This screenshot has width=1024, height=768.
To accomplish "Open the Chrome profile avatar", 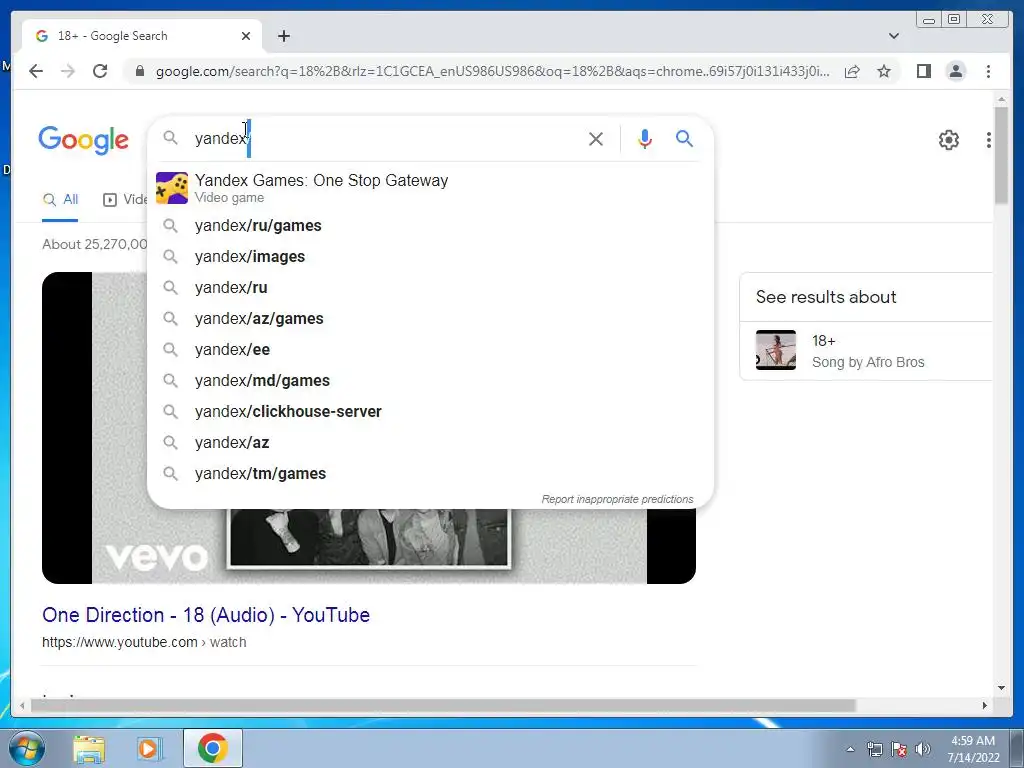I will [x=955, y=71].
